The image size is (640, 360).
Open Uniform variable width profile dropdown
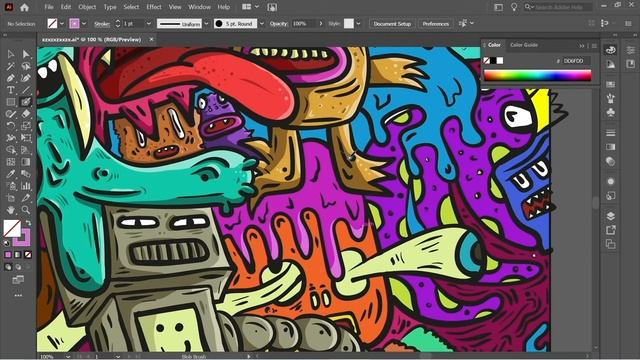click(206, 24)
